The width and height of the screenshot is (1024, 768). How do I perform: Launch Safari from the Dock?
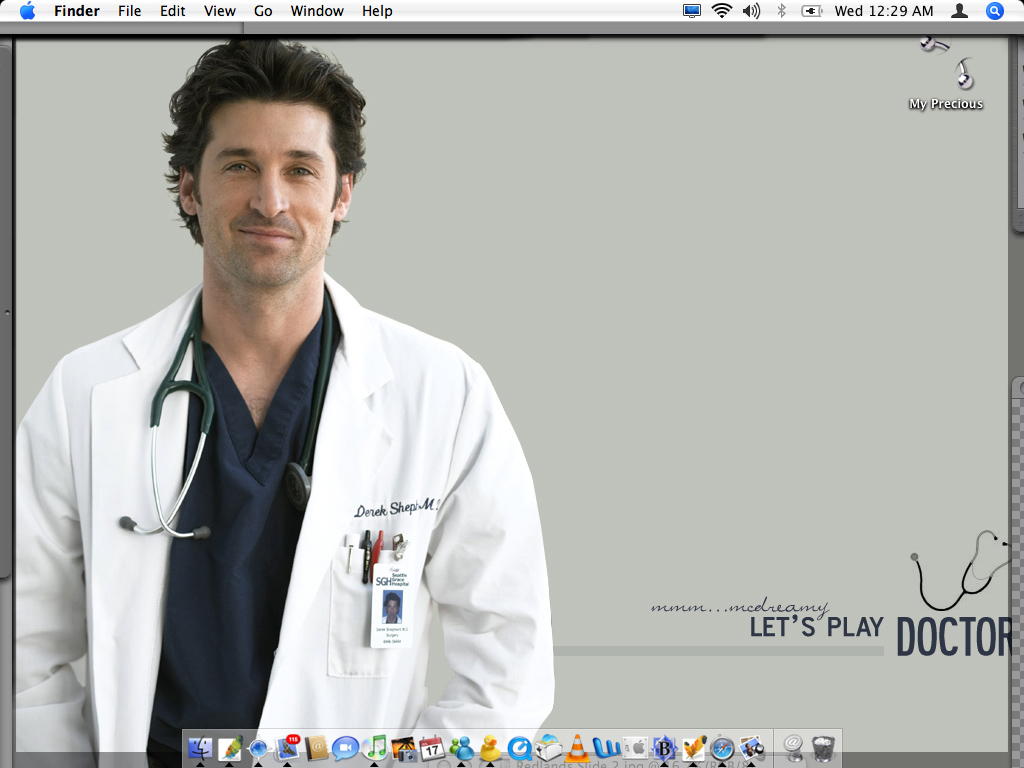click(722, 748)
